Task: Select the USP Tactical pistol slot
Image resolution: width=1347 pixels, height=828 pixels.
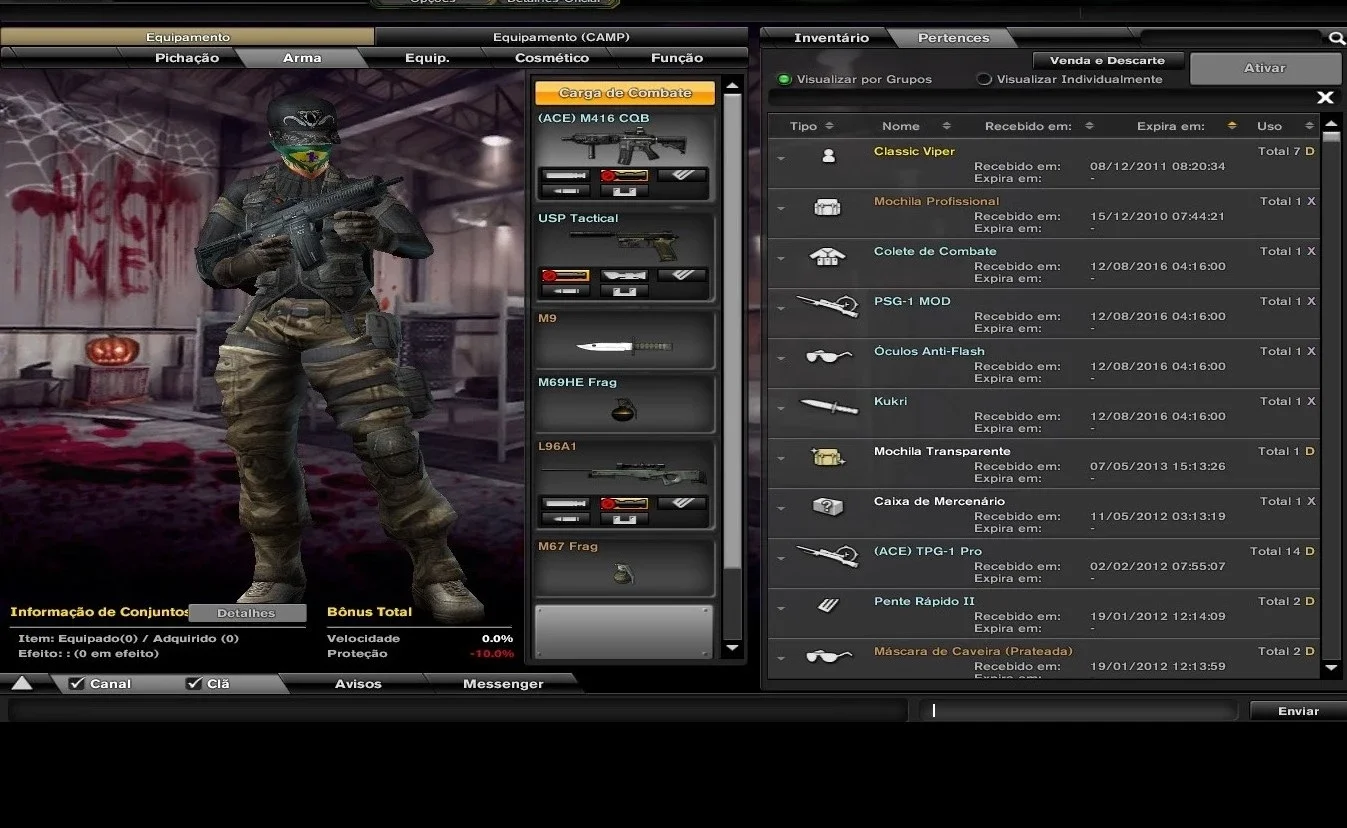Action: pyautogui.click(x=626, y=257)
